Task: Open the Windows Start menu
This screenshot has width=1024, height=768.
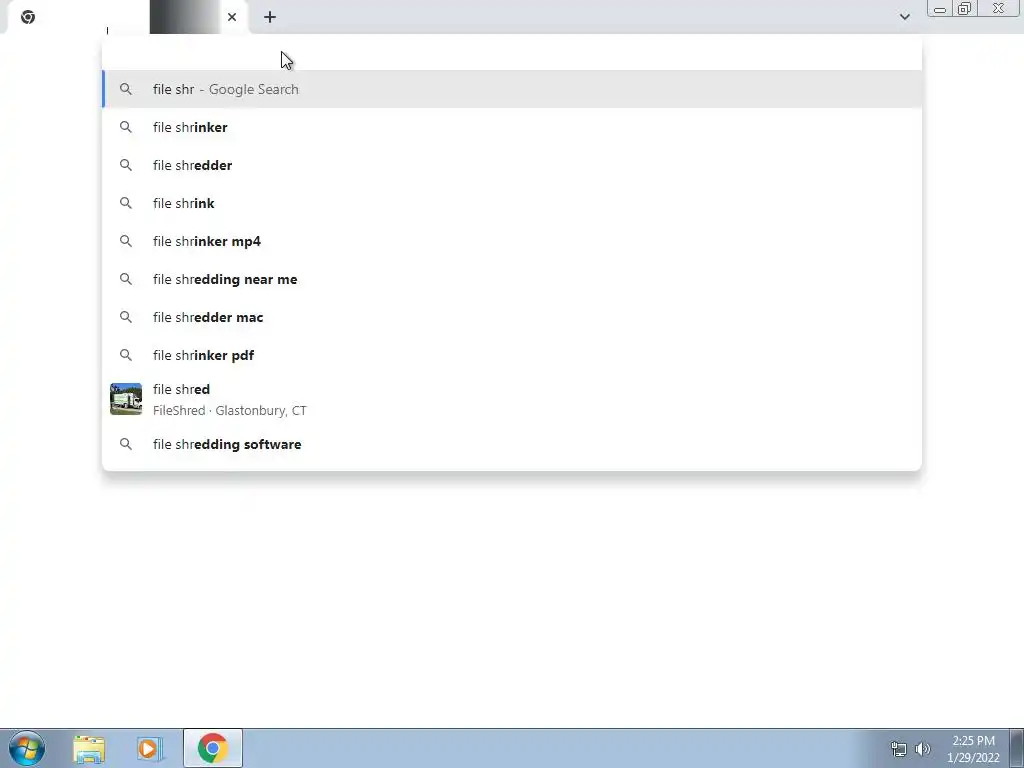Action: 27,748
